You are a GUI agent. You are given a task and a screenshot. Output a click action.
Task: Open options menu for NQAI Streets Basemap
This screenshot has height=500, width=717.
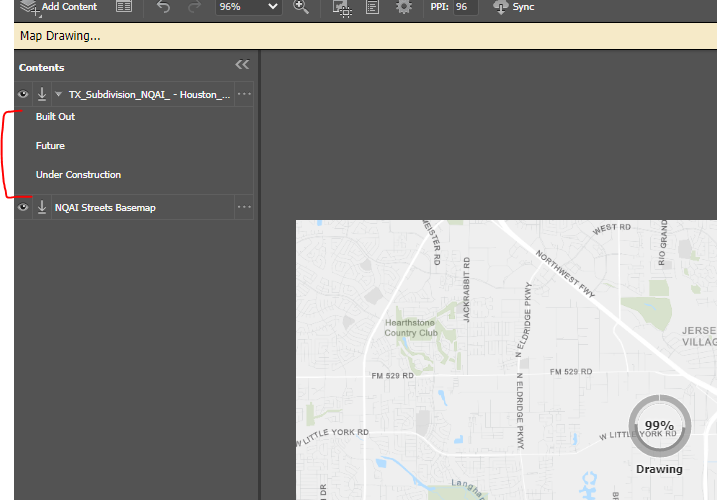[244, 207]
